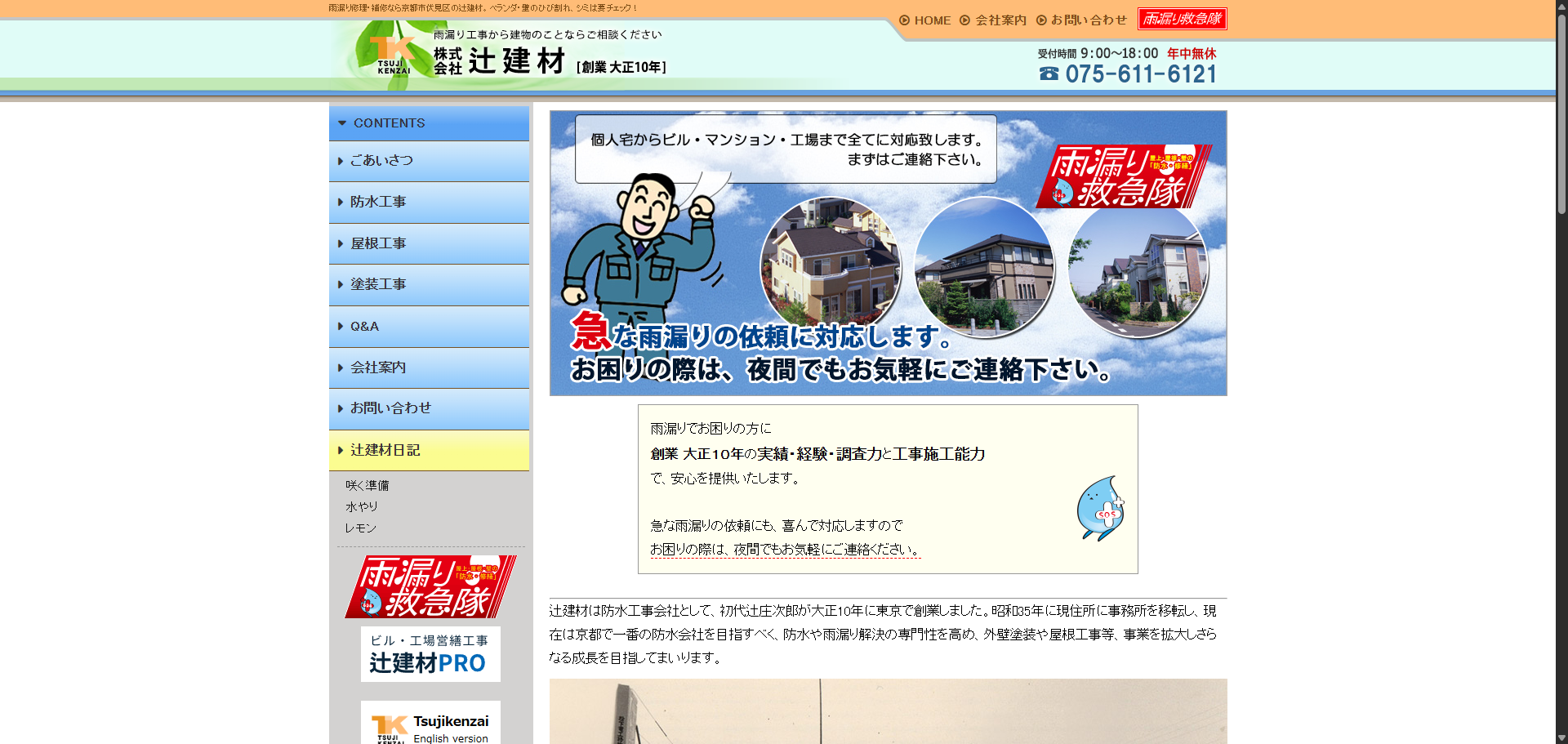Image resolution: width=1568 pixels, height=744 pixels.
Task: Click the 雨漏り救急隊 logo in hero banner
Action: coord(1123,177)
